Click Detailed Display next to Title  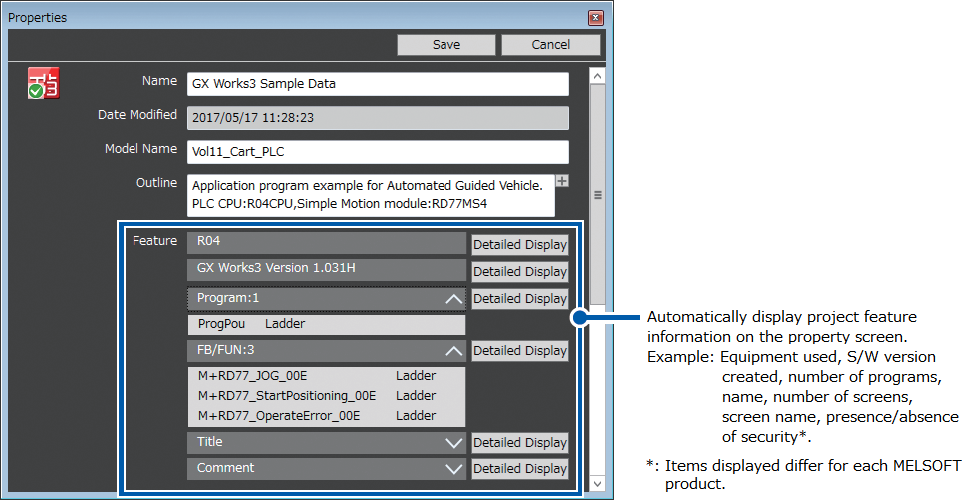click(519, 442)
